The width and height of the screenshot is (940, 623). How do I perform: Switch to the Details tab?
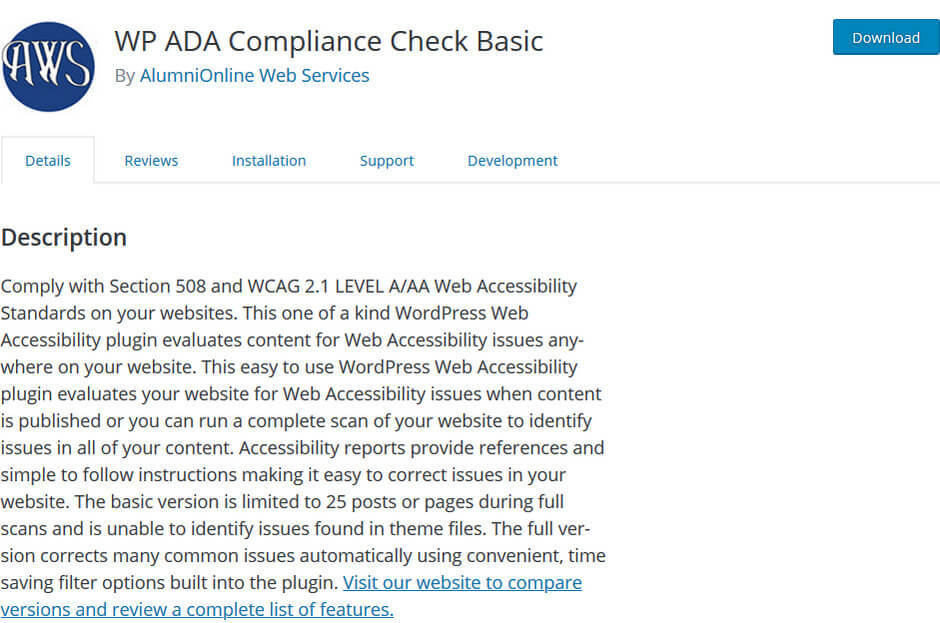[48, 161]
